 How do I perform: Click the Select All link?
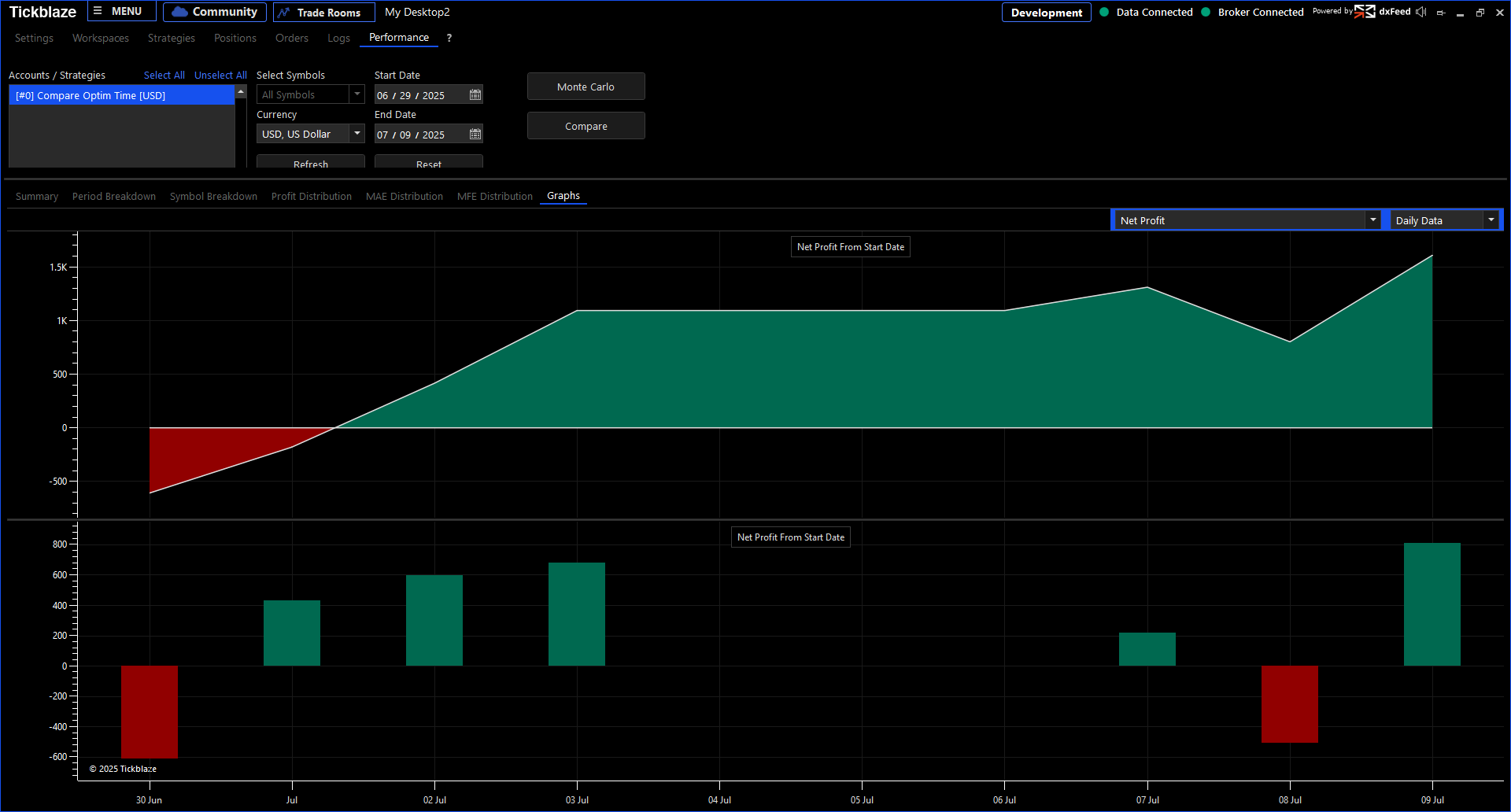click(x=164, y=76)
